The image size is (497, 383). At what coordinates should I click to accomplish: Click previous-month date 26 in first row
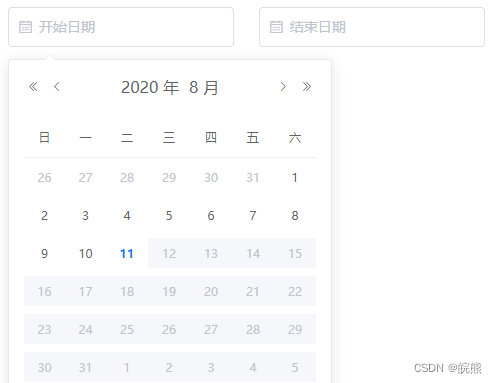tap(44, 178)
